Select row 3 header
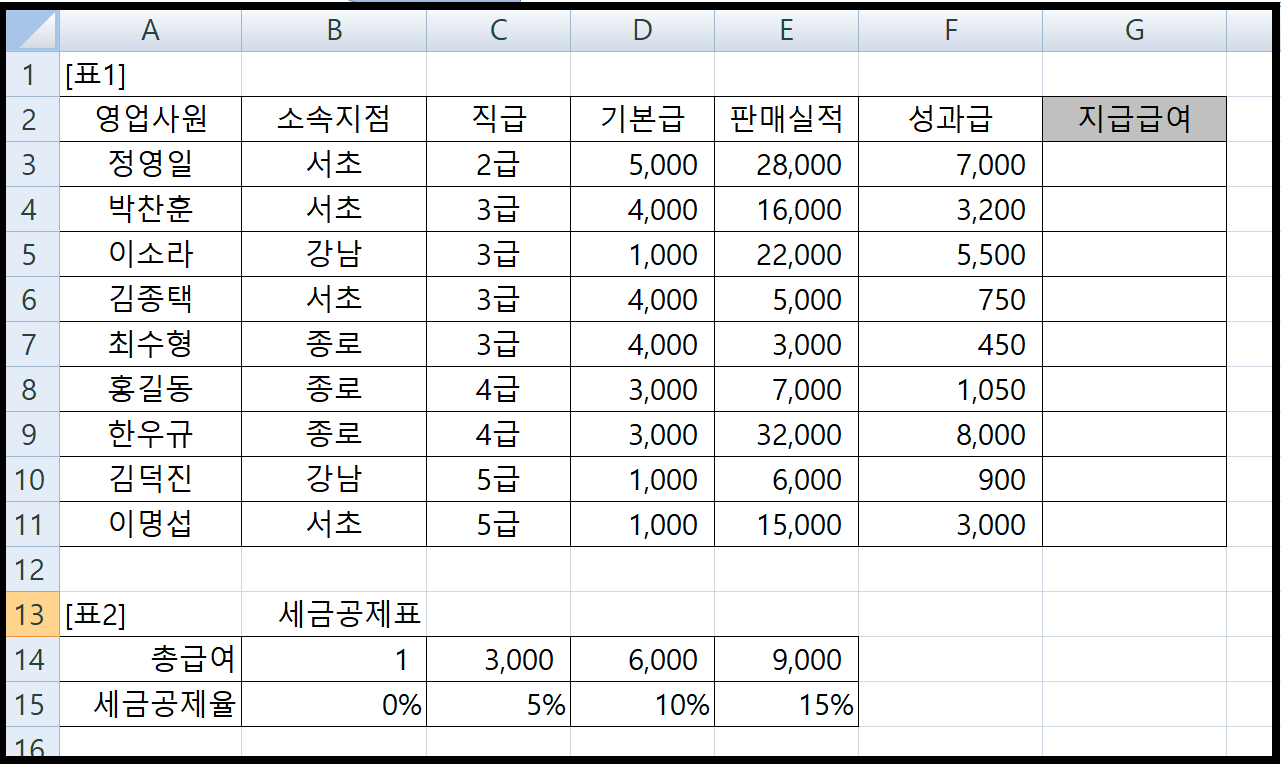 [32, 164]
